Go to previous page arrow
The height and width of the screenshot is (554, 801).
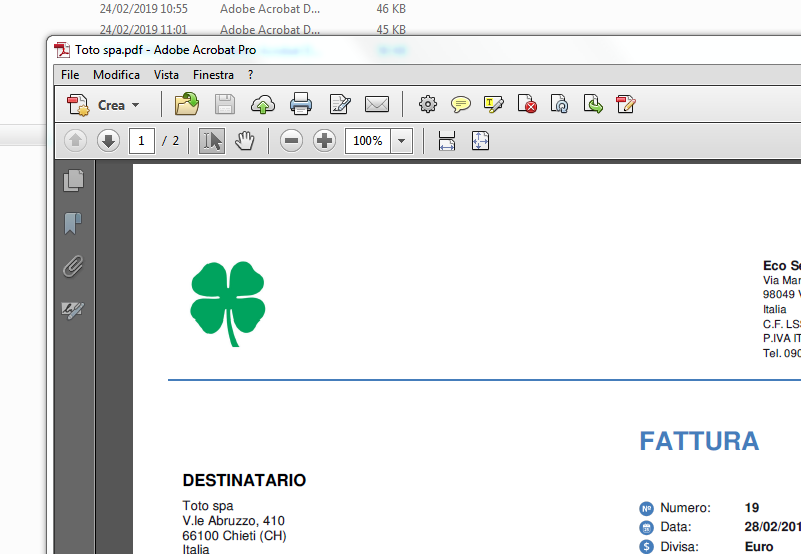click(76, 141)
